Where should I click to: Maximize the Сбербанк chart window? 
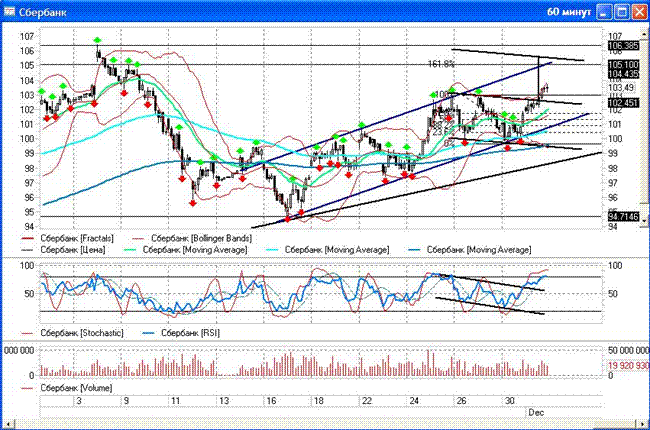(622, 12)
